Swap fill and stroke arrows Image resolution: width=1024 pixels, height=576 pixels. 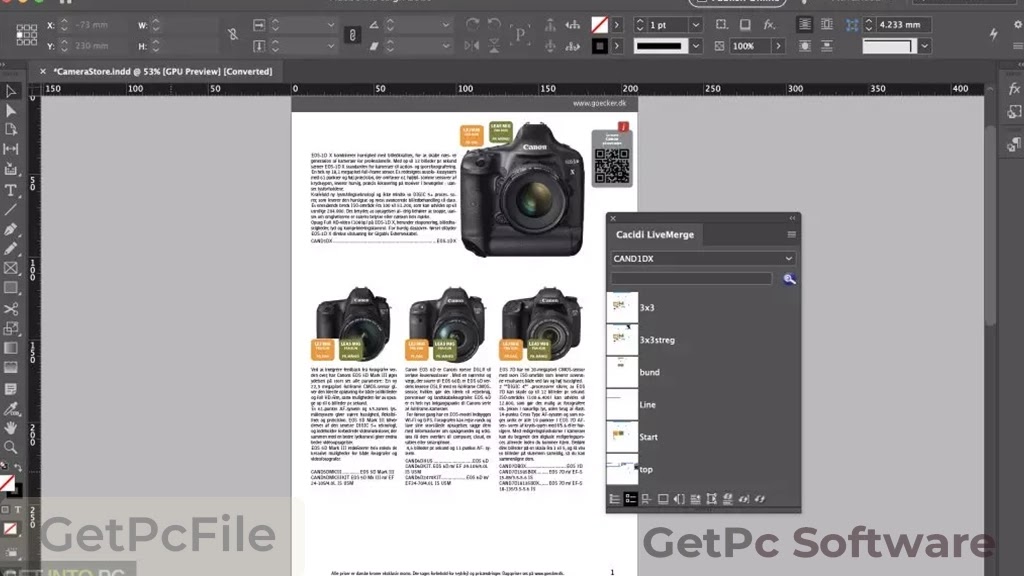click(18, 468)
